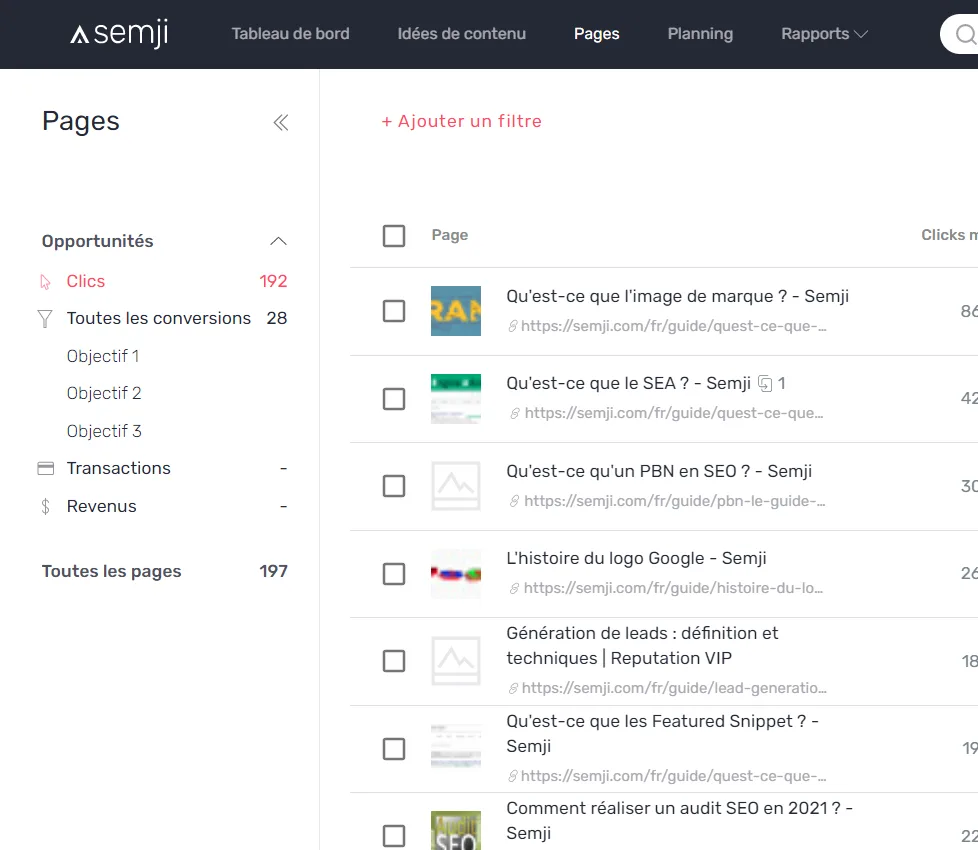
Task: Click the Semji logo
Action: pos(119,34)
